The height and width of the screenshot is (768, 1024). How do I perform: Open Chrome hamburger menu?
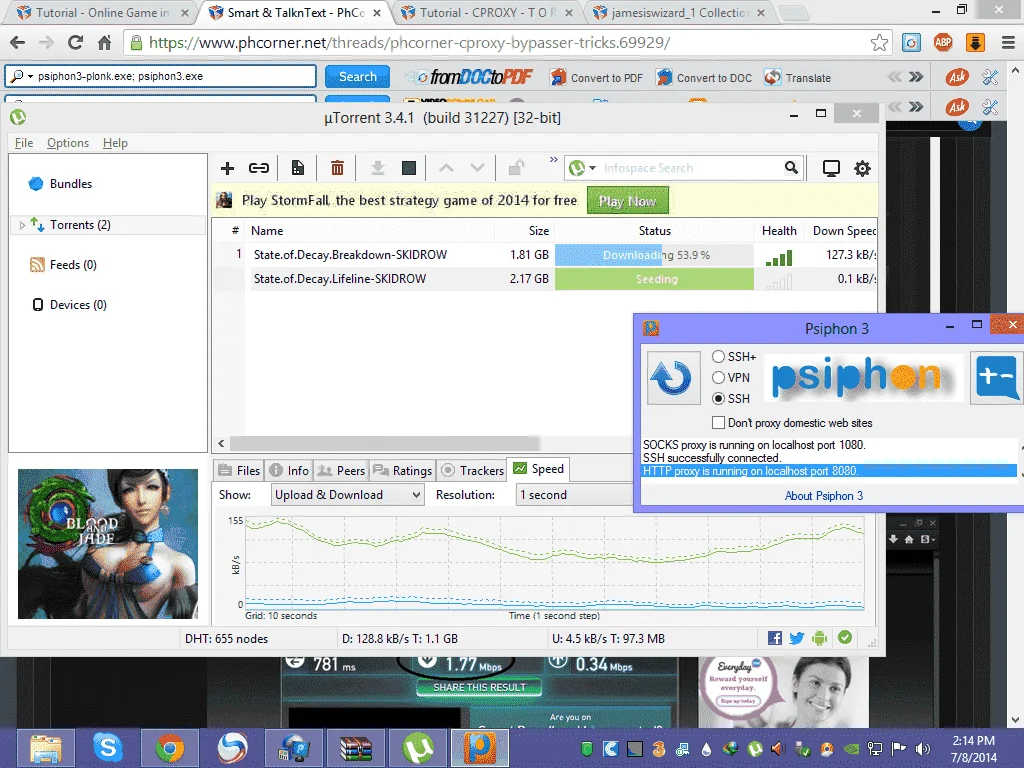pos(1008,43)
